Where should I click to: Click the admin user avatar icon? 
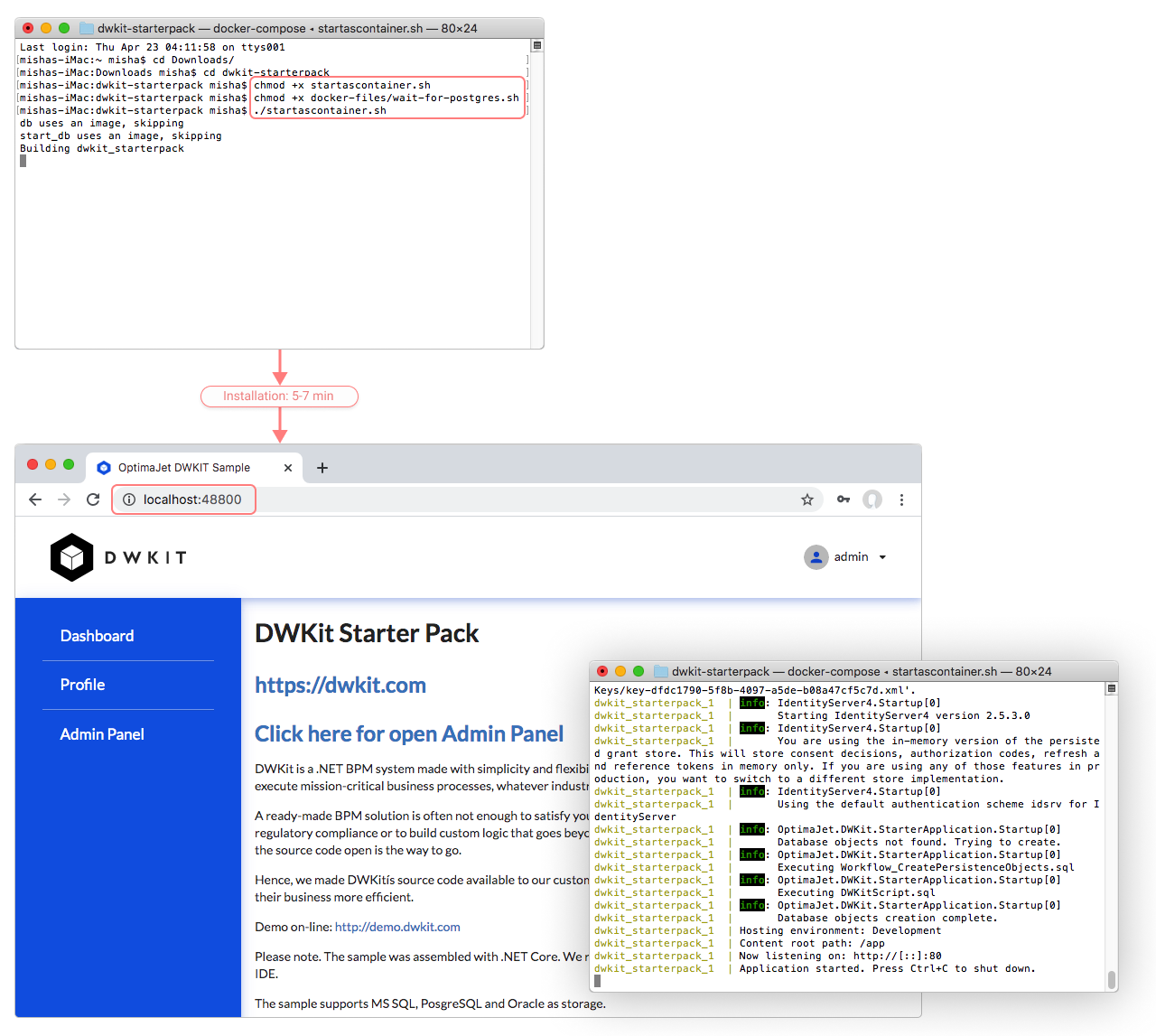pos(816,557)
